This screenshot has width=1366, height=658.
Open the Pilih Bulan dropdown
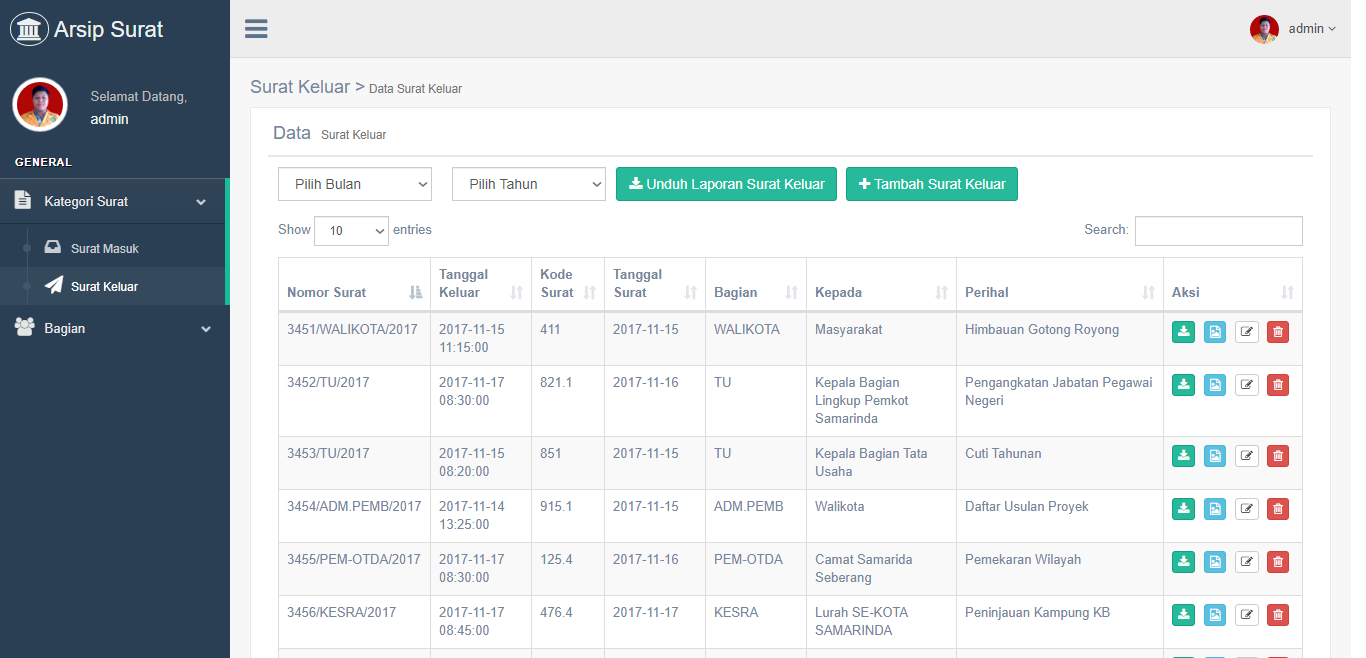[x=355, y=184]
